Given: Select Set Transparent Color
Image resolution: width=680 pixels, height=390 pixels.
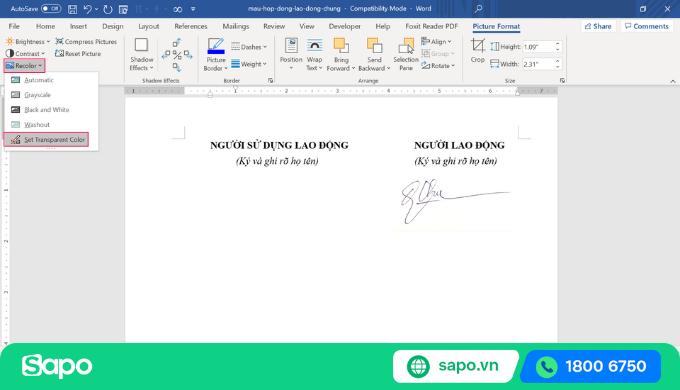Looking at the screenshot, I should 46,140.
